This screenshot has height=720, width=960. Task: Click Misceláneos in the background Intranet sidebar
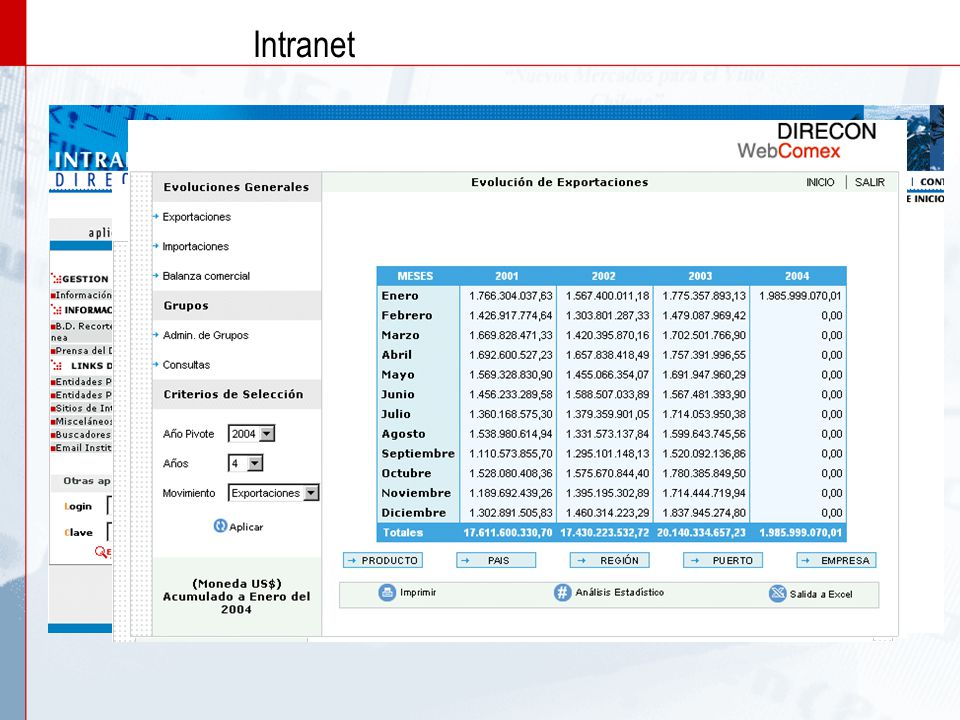pos(84,421)
